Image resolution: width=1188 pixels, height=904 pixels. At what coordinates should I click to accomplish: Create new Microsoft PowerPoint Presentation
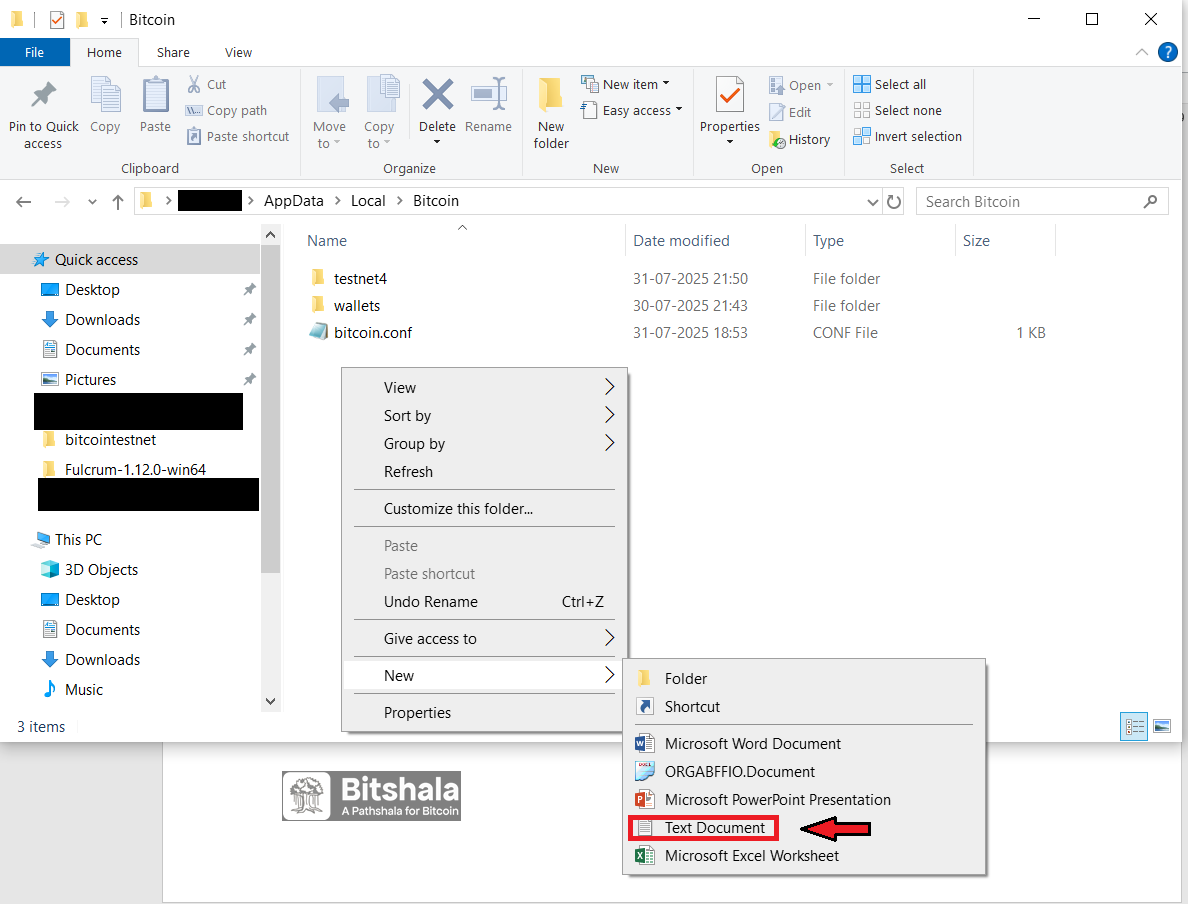tap(804, 800)
